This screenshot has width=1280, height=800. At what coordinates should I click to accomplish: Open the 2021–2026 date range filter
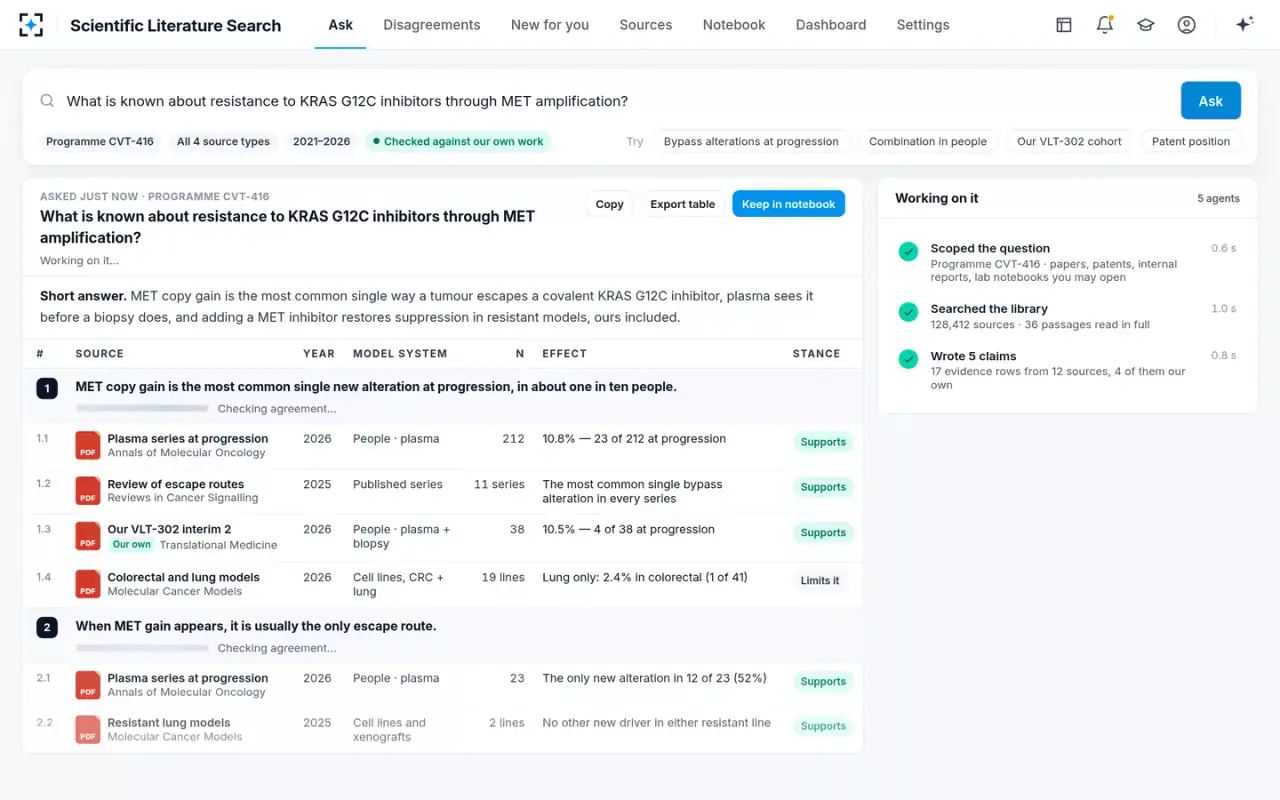click(322, 142)
